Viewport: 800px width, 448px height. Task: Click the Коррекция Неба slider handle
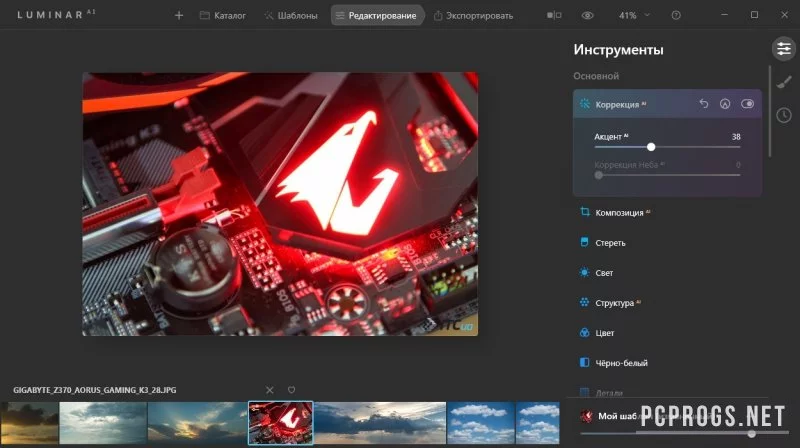click(598, 175)
